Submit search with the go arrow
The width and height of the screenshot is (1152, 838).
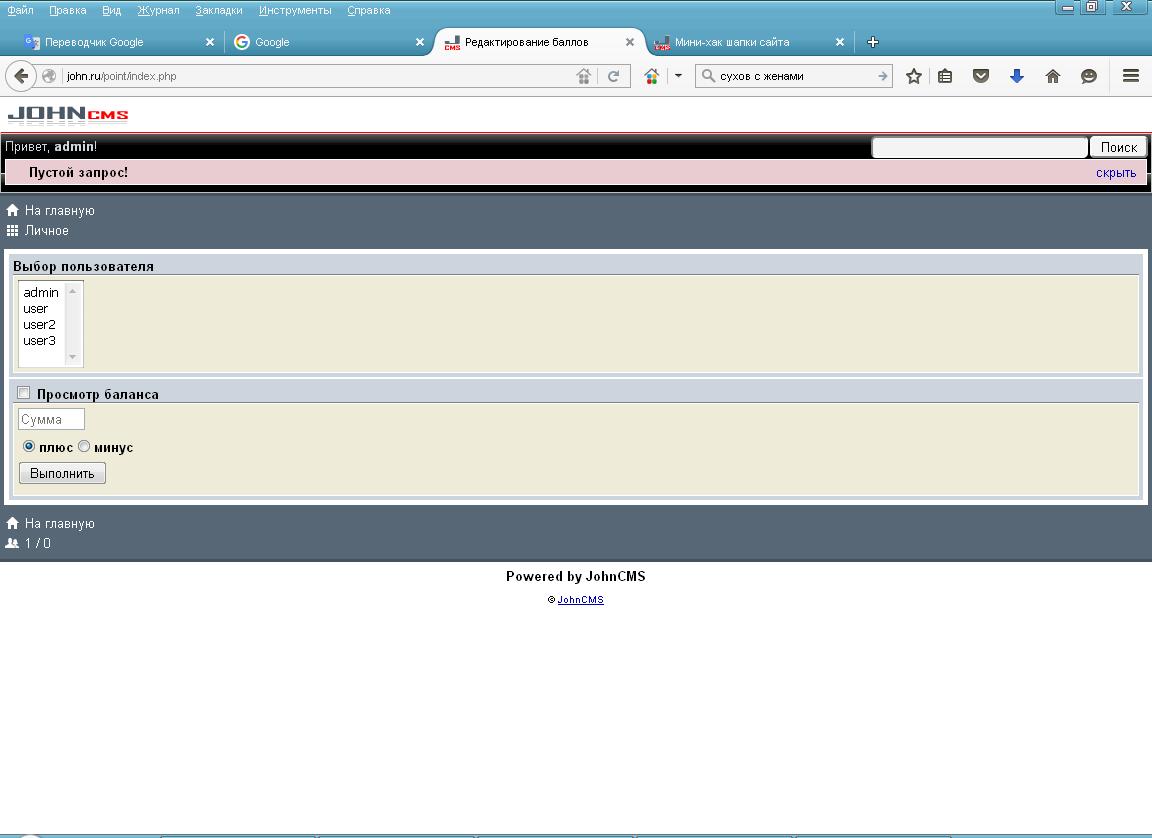[x=882, y=76]
